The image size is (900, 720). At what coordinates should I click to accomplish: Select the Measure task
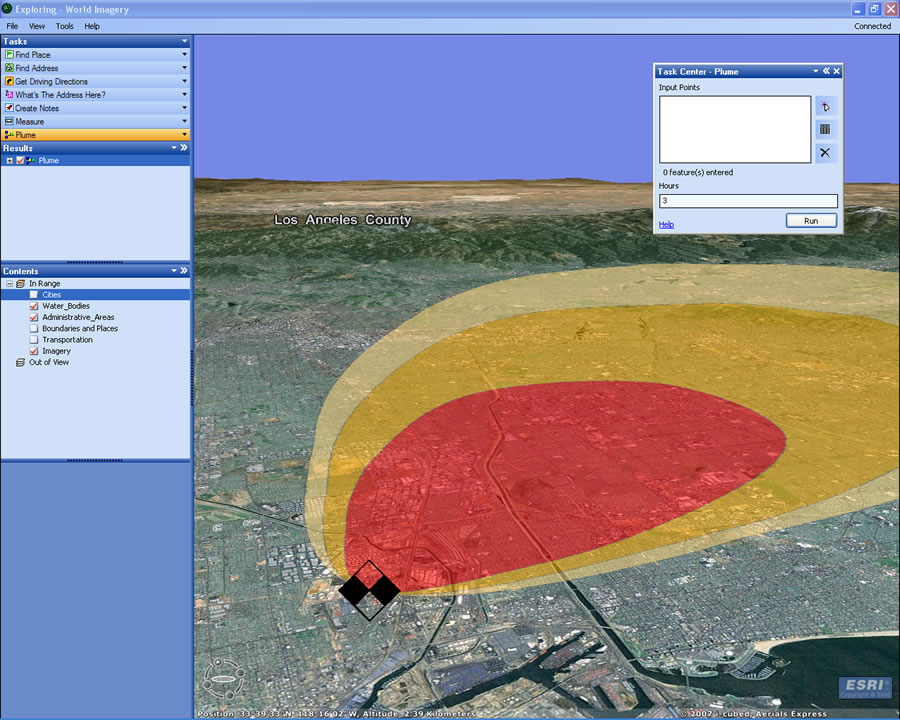[x=95, y=122]
